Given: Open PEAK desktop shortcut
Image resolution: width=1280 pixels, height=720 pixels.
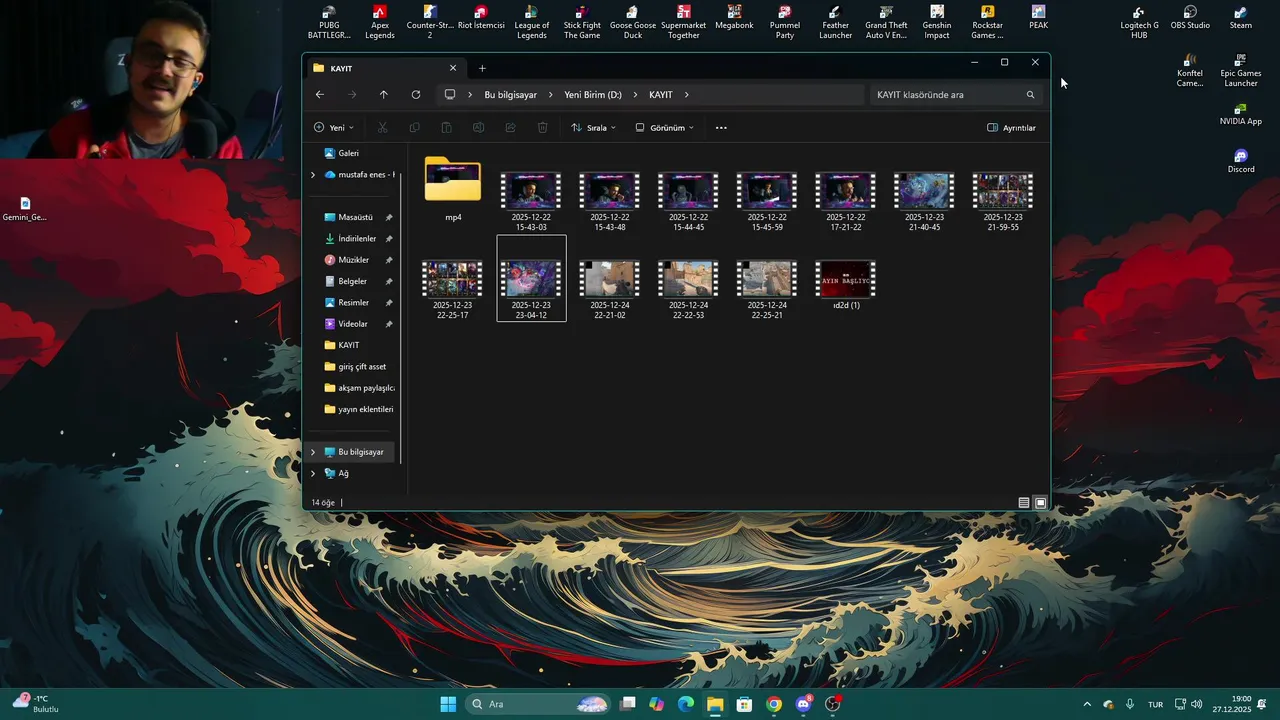Looking at the screenshot, I should coord(1038,16).
